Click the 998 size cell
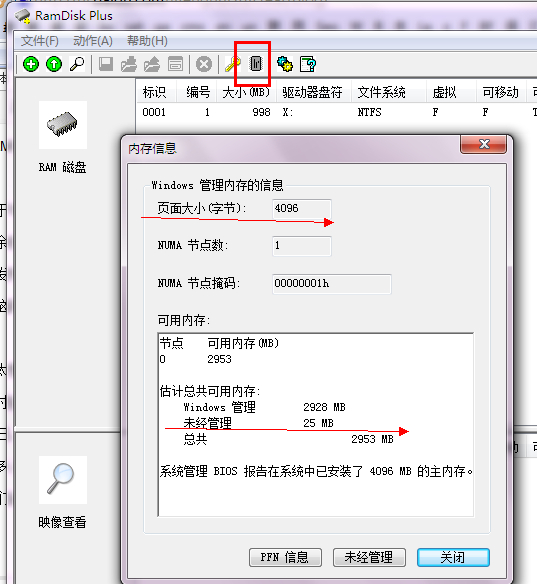The width and height of the screenshot is (537, 584). click(x=261, y=112)
